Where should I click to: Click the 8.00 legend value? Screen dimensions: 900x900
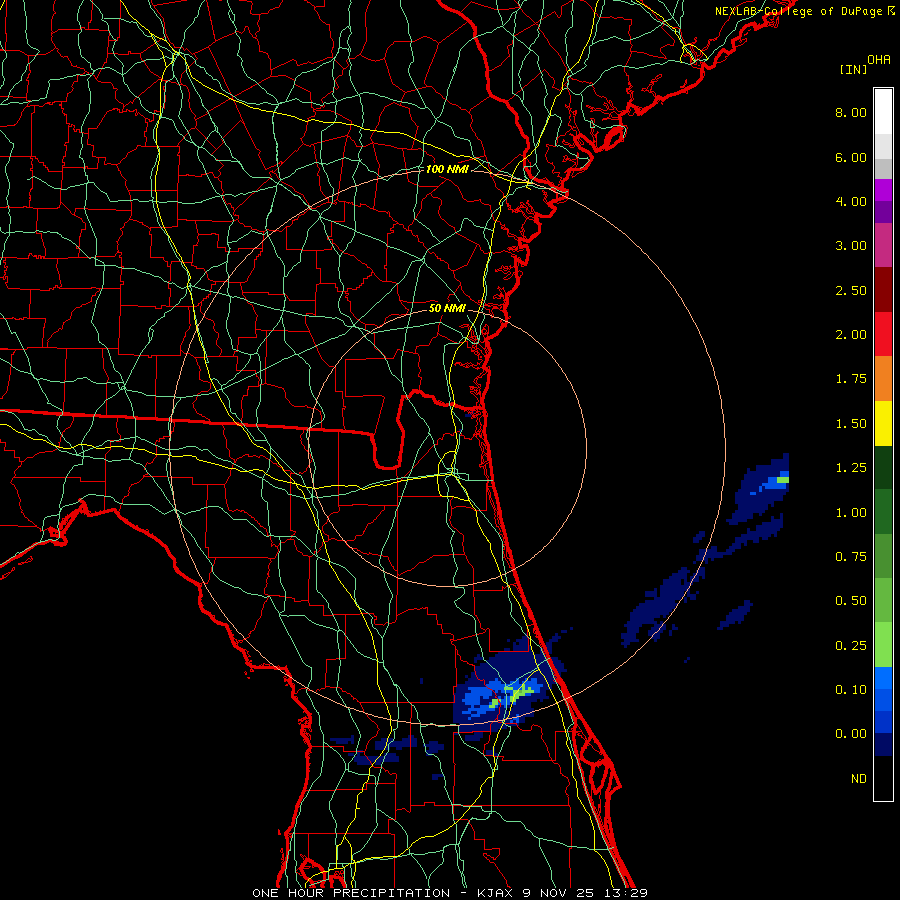(x=851, y=112)
